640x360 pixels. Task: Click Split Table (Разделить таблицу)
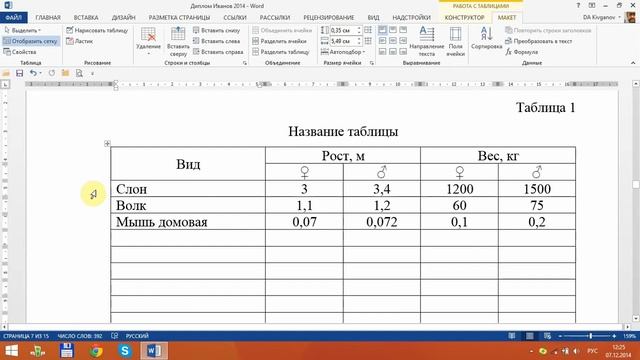tap(281, 52)
